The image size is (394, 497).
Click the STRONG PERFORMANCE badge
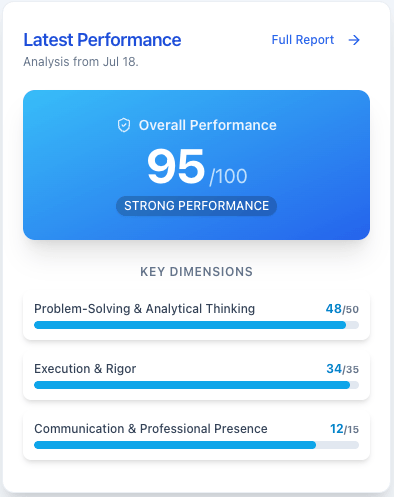click(196, 206)
